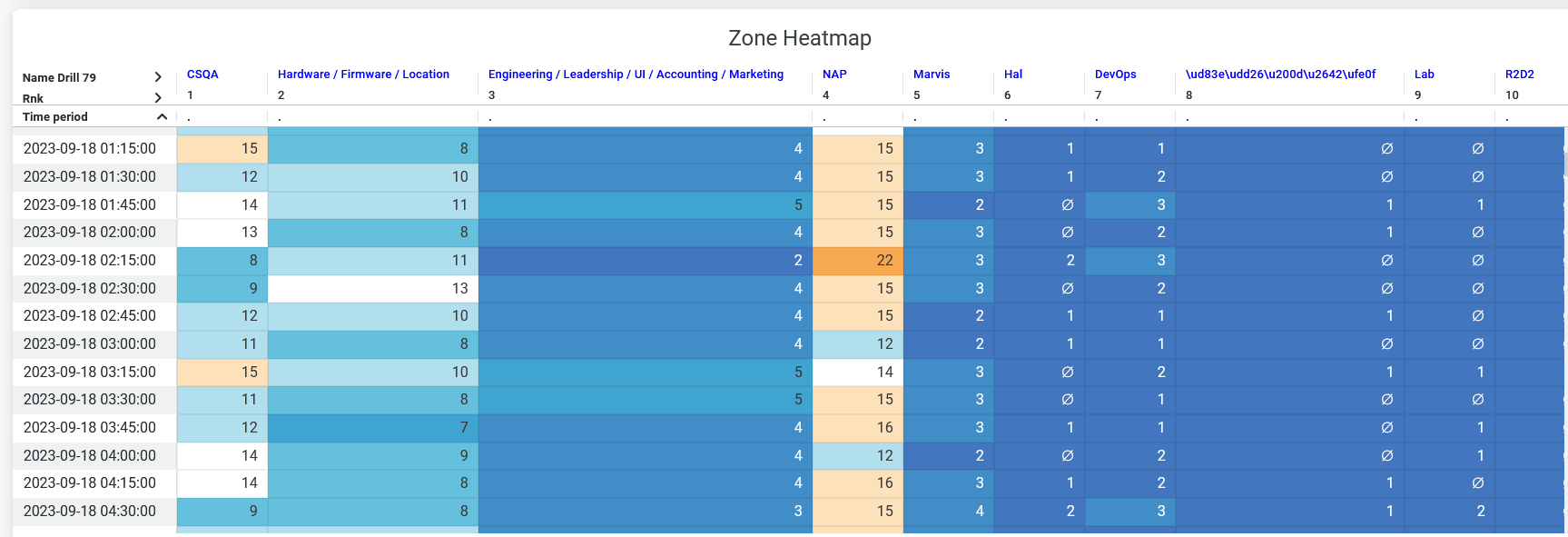Screen dimensions: 1568x537
Task: Click the arrow icon beside Rnk
Action: click(158, 98)
